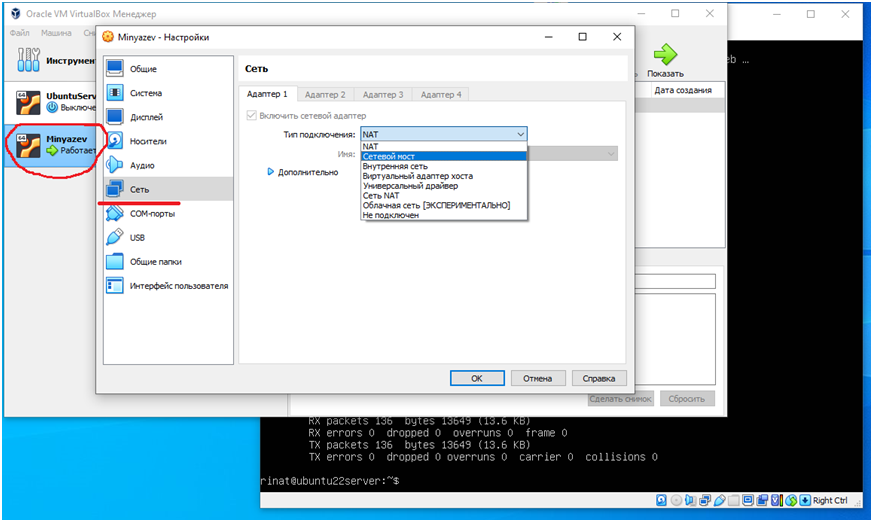Open the Дисплей monitor icon
Viewport: 873px width, 522px height.
click(x=115, y=117)
